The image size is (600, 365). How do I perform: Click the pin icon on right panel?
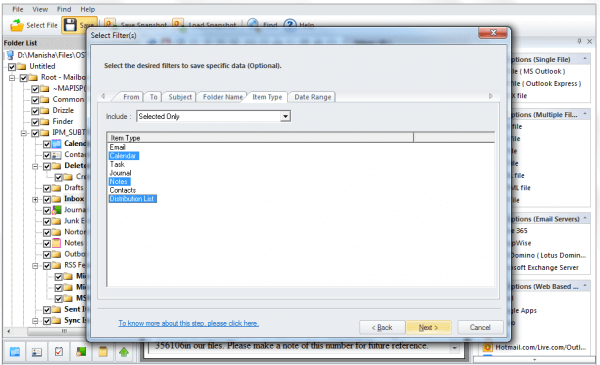579,41
